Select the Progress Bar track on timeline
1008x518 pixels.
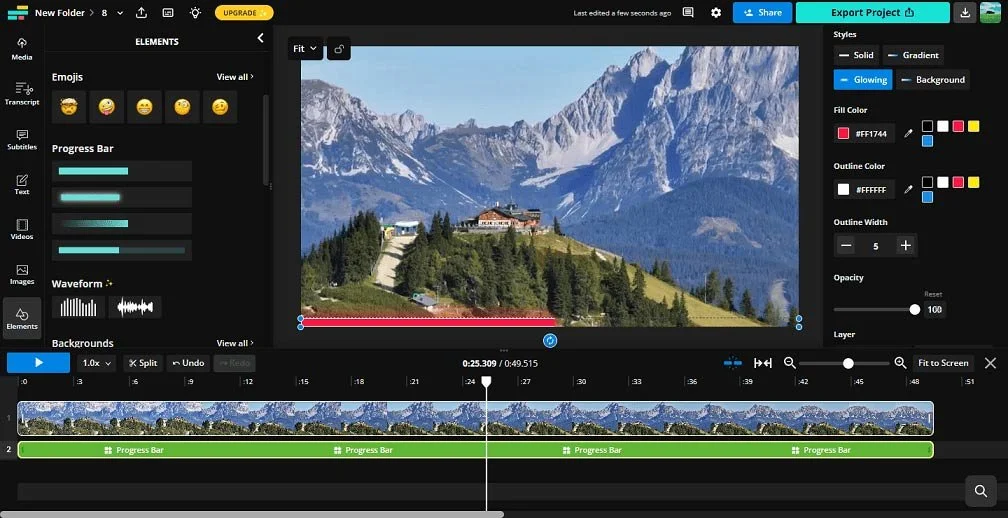(475, 450)
